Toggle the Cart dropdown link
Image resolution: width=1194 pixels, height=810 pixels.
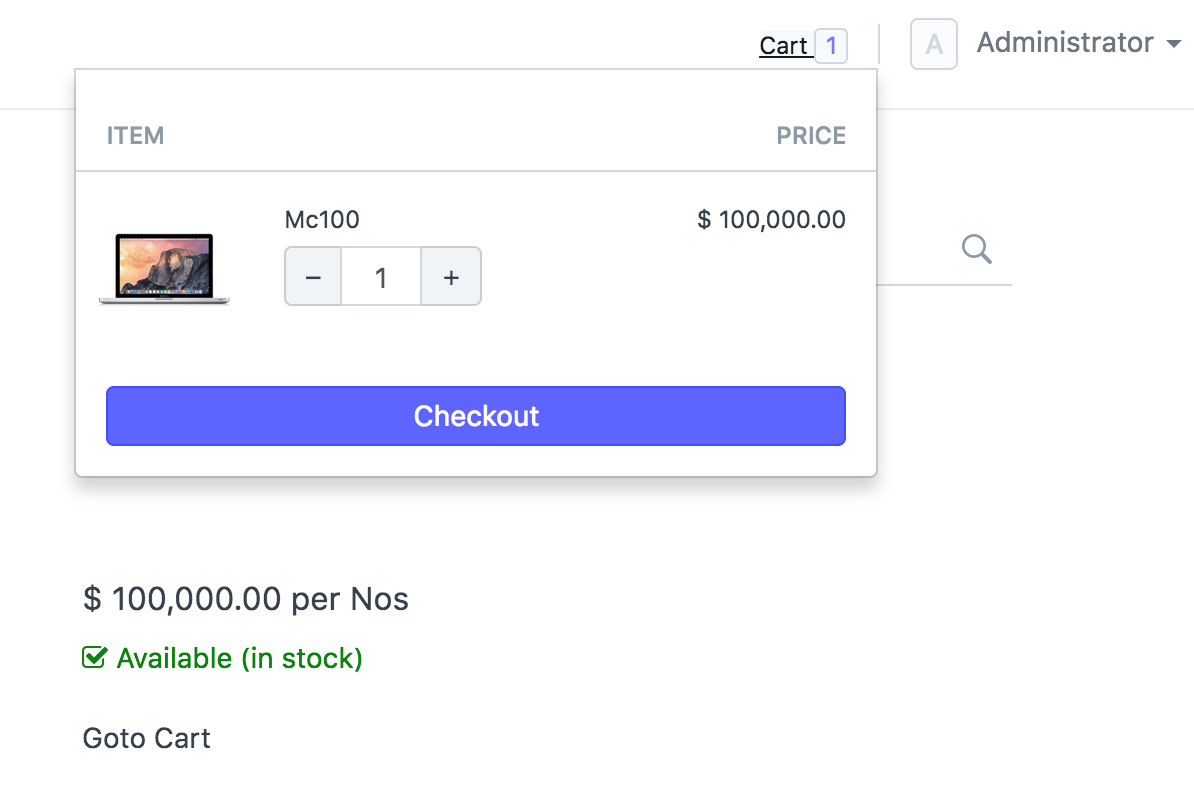(x=783, y=46)
